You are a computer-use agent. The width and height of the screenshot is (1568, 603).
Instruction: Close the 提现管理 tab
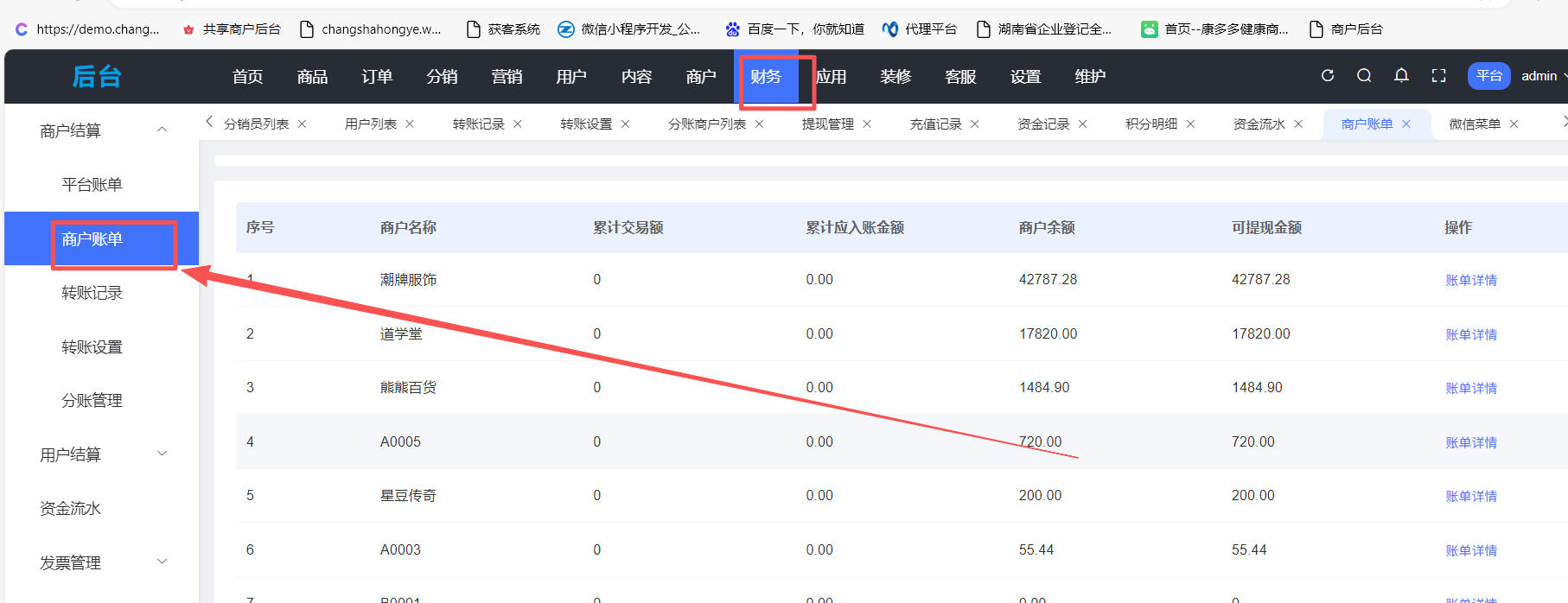pyautogui.click(x=867, y=124)
